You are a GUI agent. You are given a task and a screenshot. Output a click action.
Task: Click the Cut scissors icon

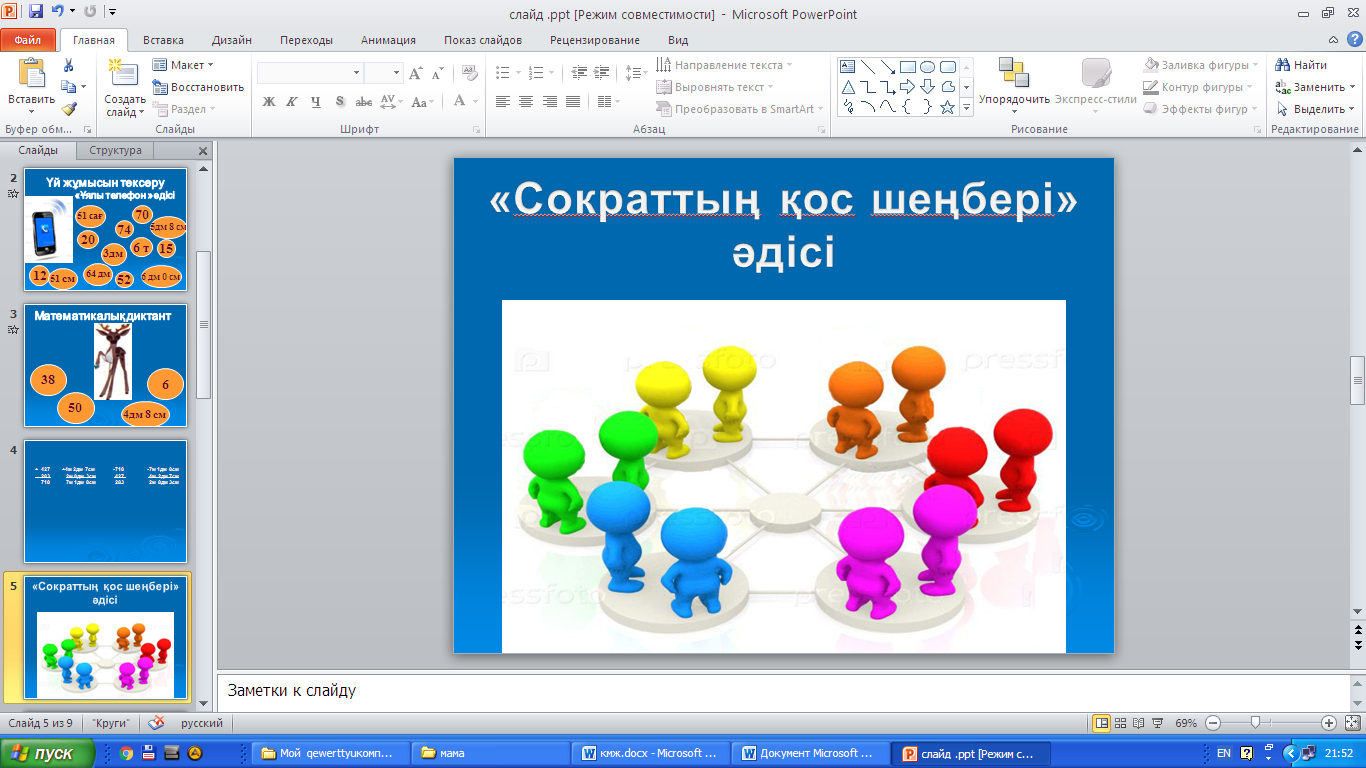[69, 66]
